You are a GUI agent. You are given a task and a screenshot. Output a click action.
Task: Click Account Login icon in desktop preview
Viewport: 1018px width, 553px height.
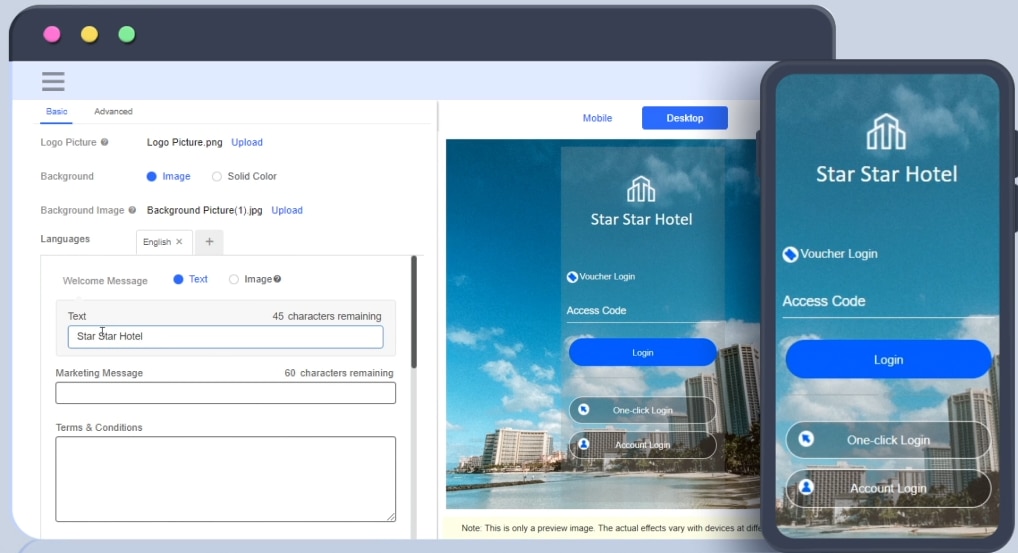coord(584,444)
